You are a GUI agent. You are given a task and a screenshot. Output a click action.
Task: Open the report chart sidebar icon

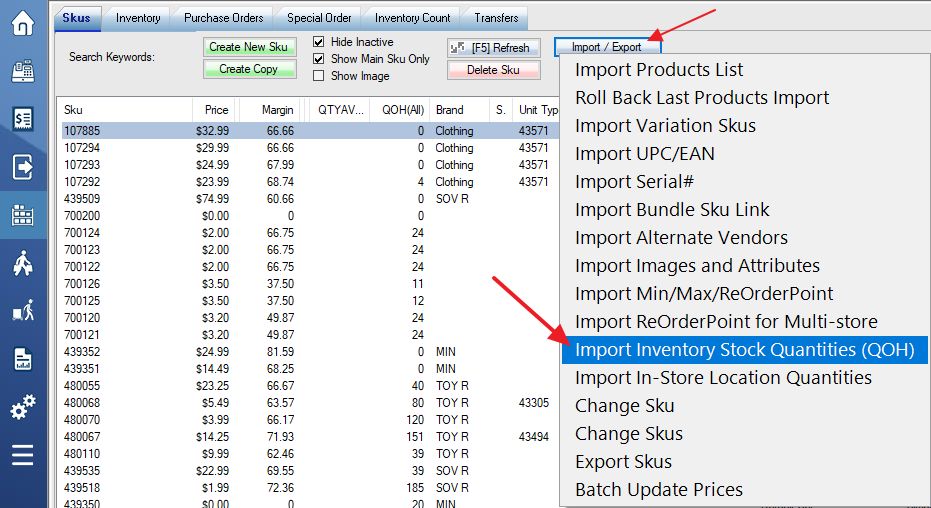23,360
